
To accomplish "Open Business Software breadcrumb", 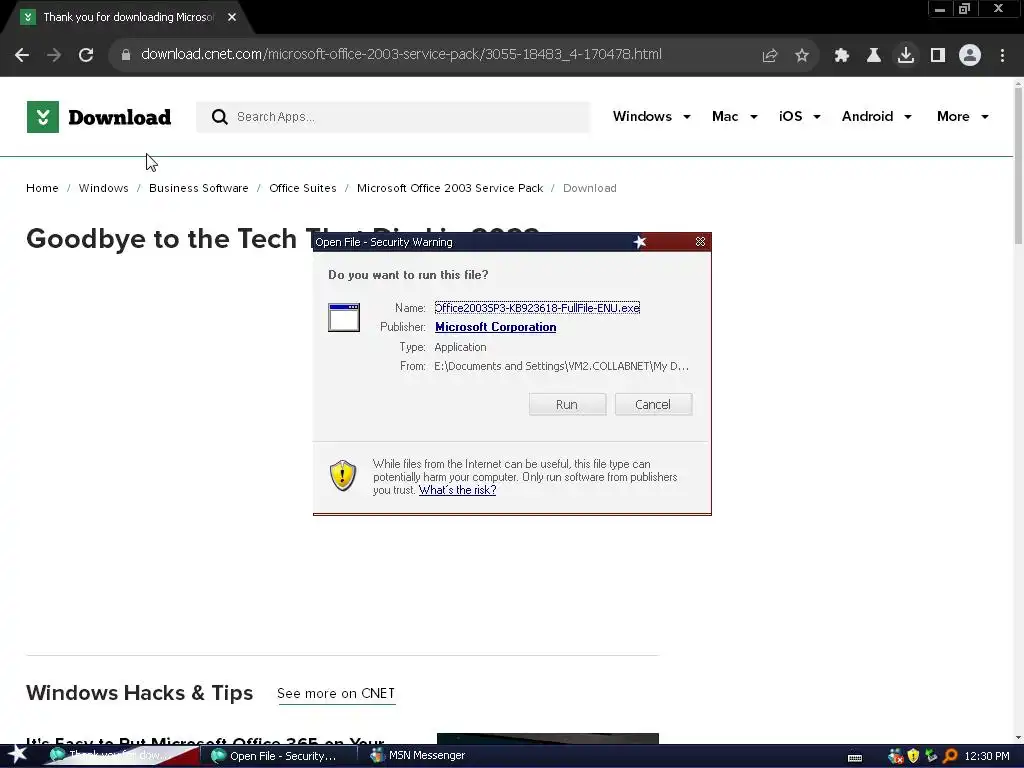I will click(199, 188).
